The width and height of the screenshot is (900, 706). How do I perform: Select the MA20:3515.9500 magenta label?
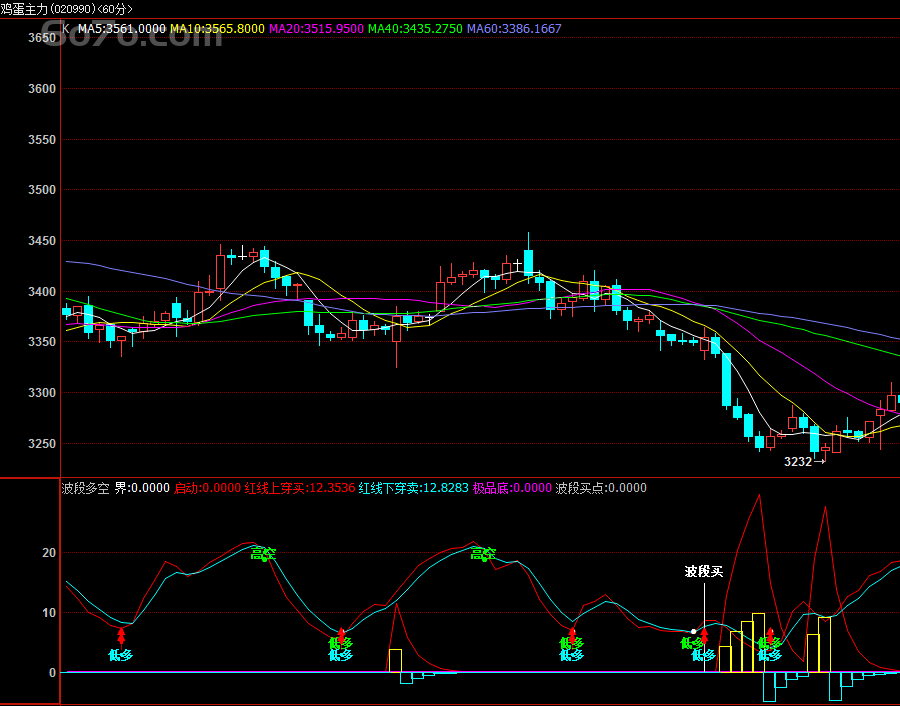316,29
